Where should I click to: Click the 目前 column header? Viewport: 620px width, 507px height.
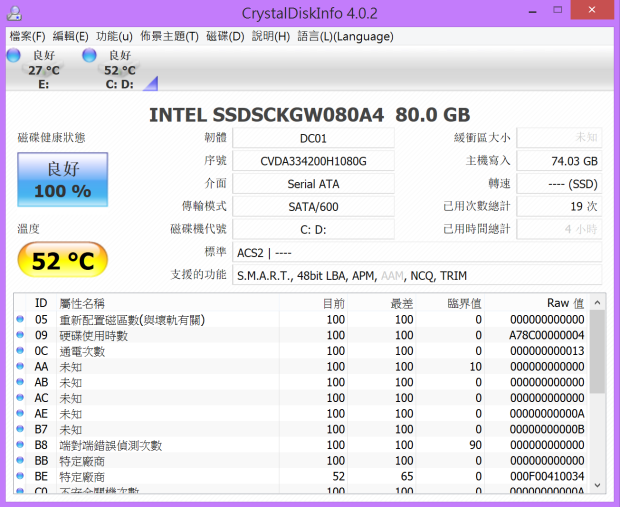coord(314,303)
